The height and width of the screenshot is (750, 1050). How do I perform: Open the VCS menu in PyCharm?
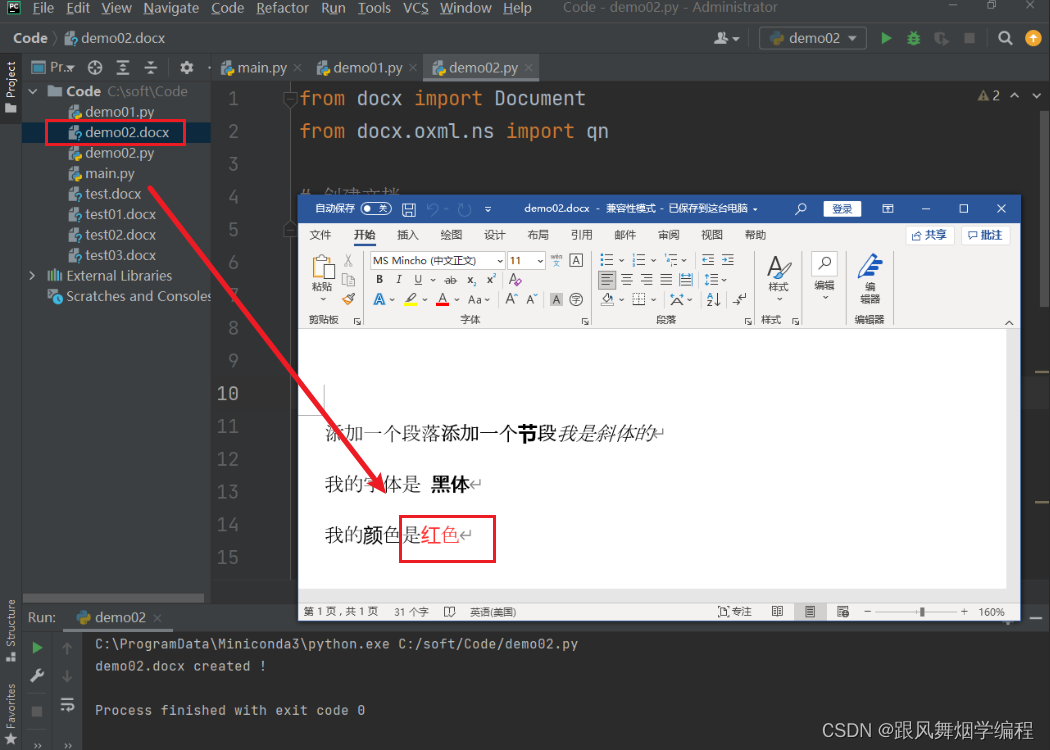pos(415,8)
